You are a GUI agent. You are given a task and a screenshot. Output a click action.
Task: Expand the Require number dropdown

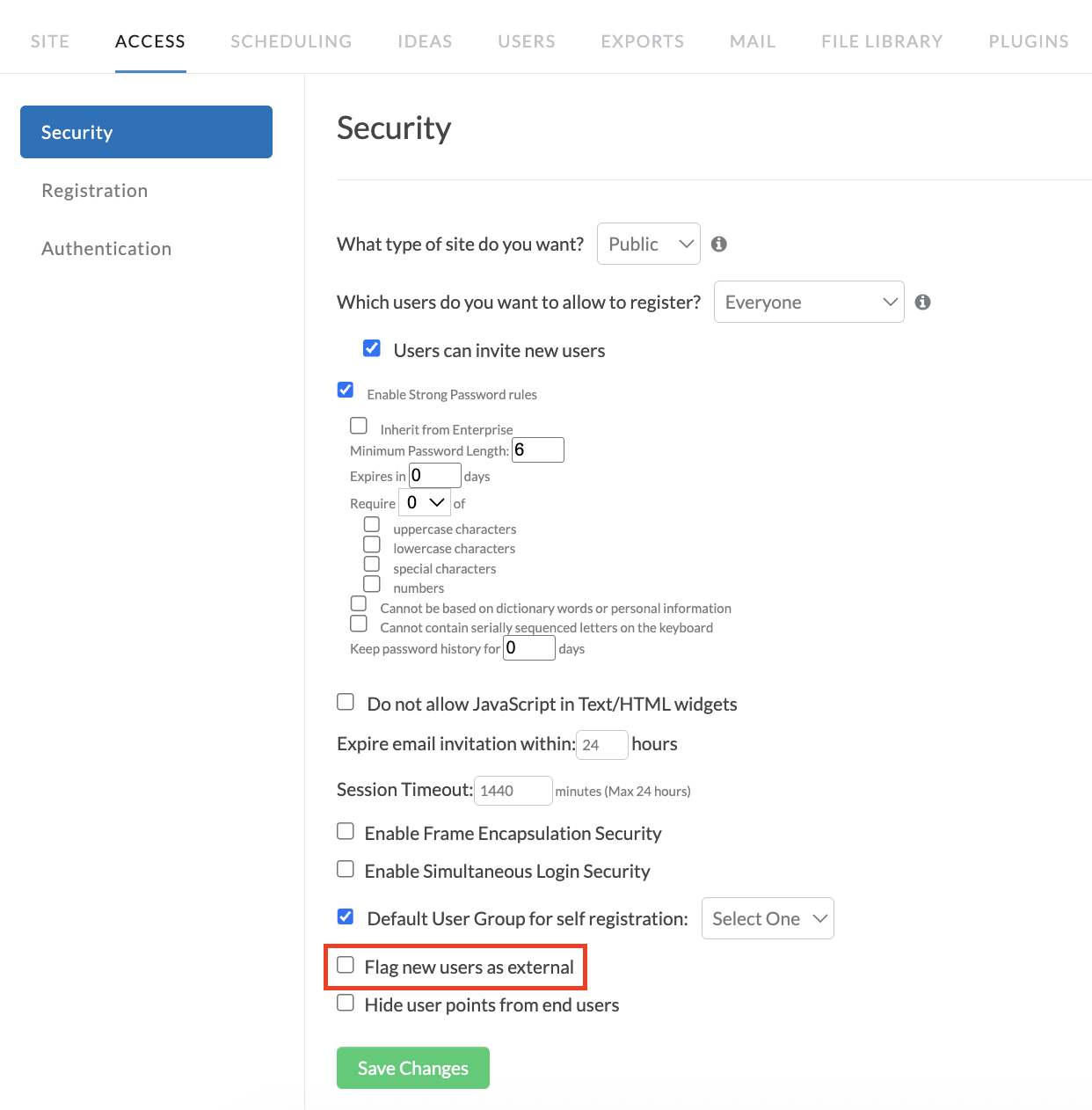point(425,502)
